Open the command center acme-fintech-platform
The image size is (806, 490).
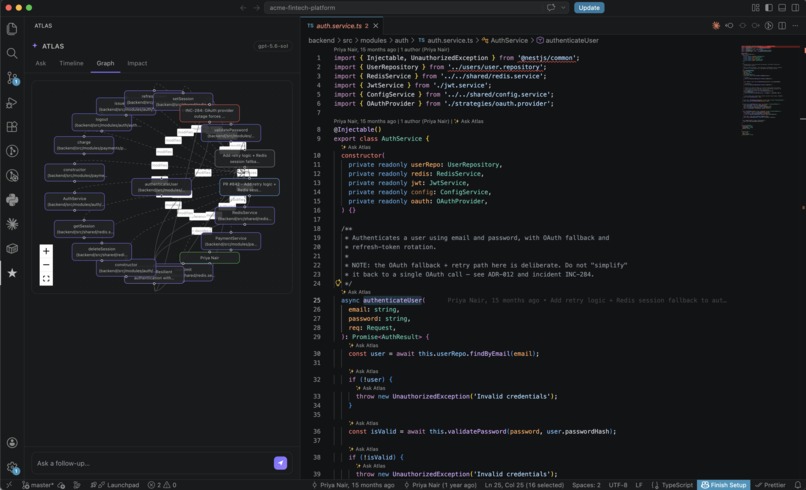pyautogui.click(x=416, y=8)
